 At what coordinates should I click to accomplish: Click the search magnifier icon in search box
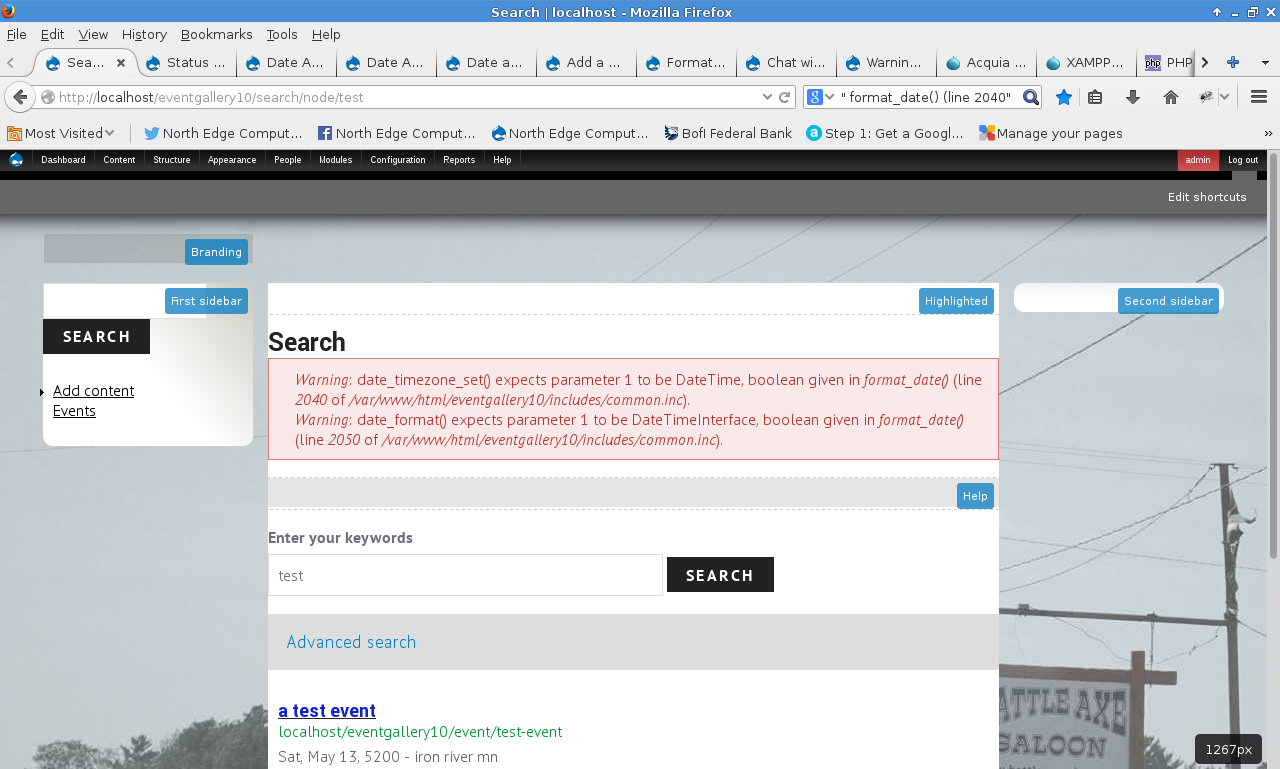[1031, 97]
